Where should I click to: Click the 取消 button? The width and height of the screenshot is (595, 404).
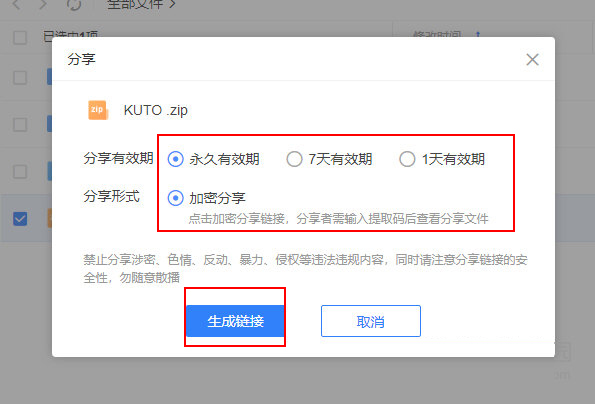(x=371, y=321)
